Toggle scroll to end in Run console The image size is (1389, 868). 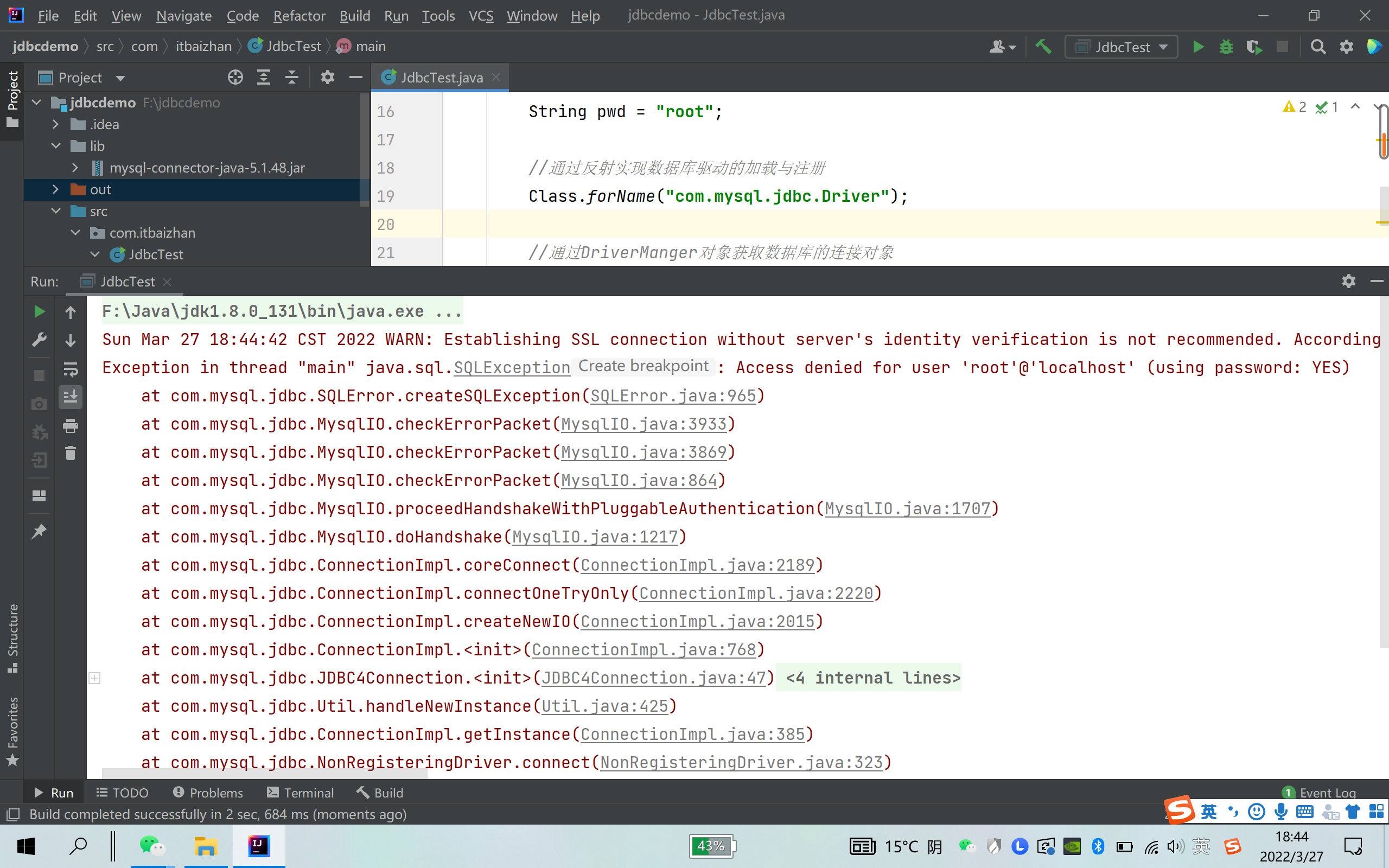coord(71,397)
